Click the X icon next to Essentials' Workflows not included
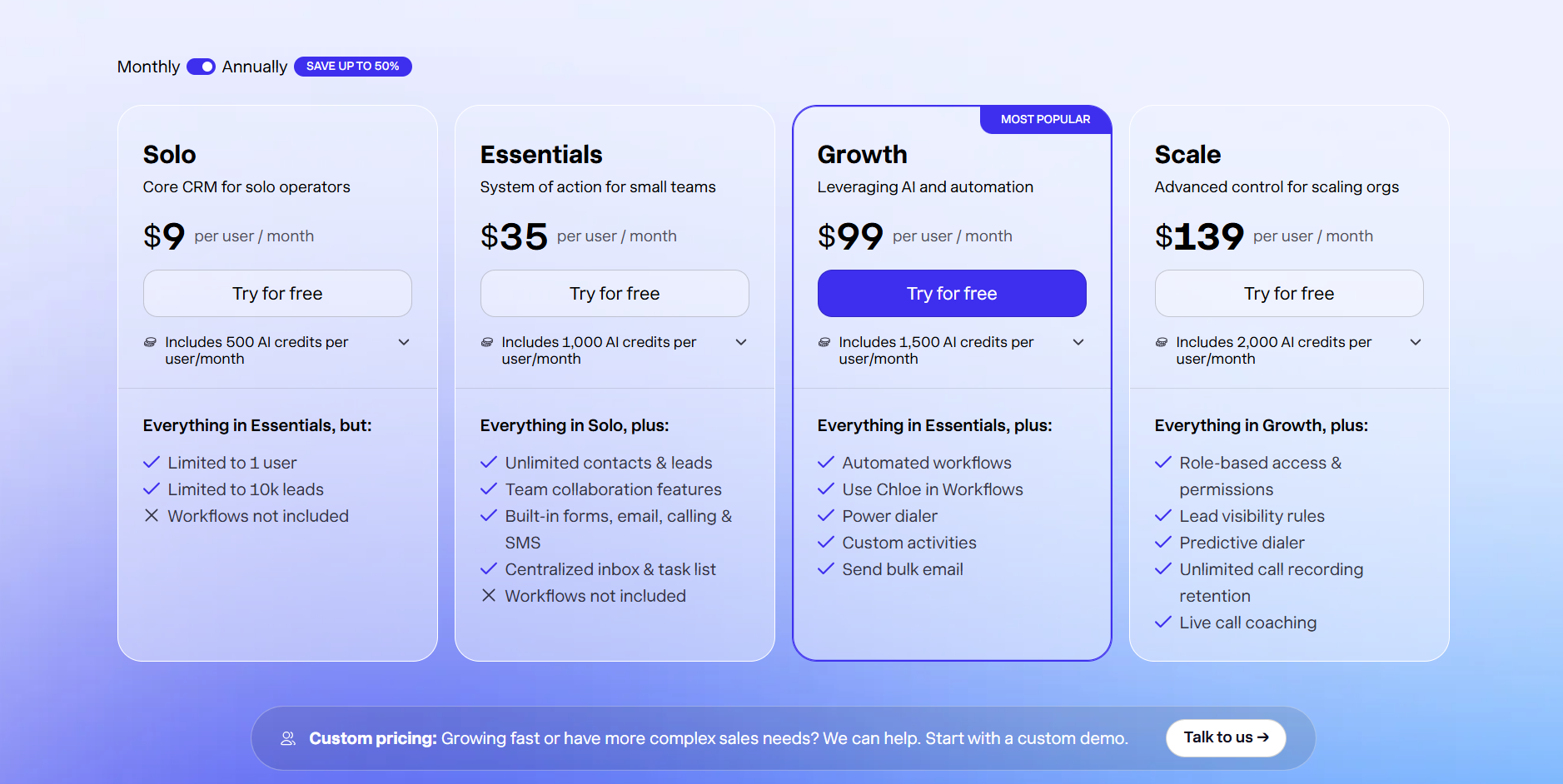 pyautogui.click(x=489, y=595)
